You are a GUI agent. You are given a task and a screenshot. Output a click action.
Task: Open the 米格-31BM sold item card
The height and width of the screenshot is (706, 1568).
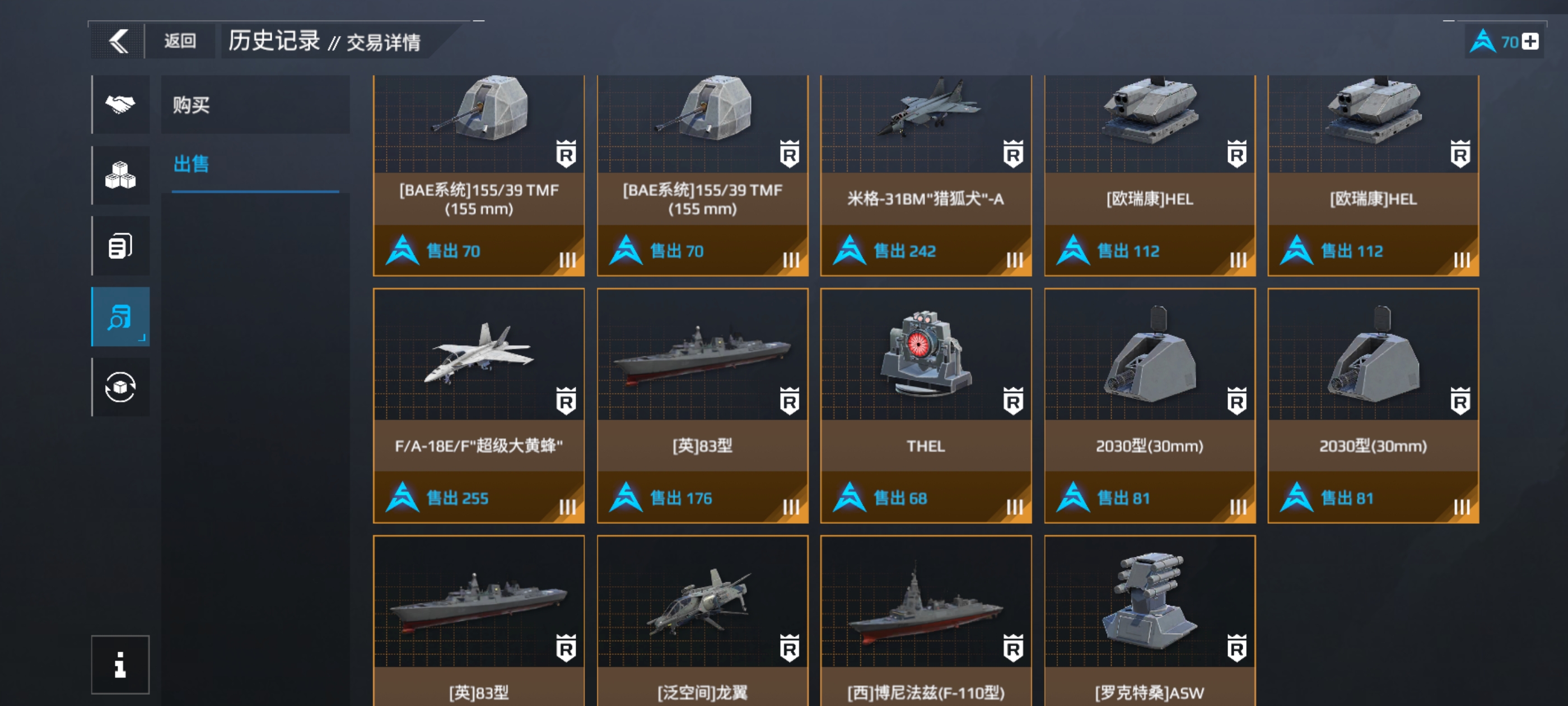coord(926,175)
